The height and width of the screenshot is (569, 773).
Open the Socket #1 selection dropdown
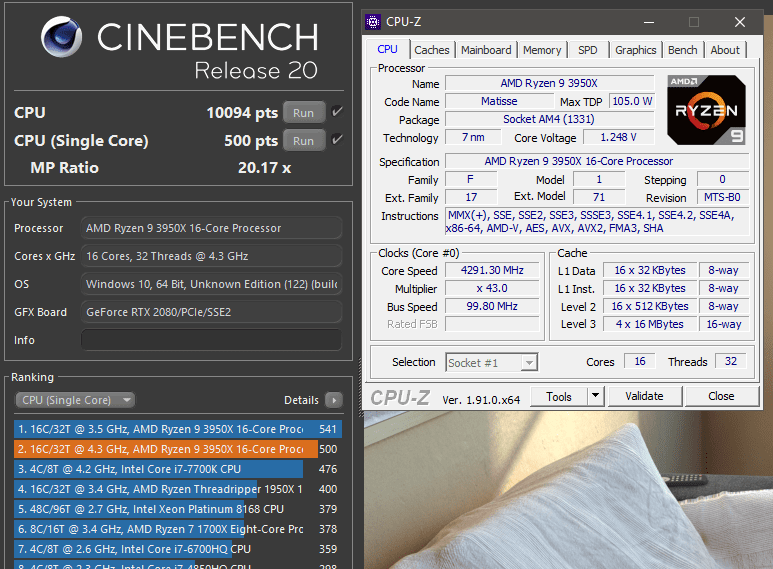point(491,363)
